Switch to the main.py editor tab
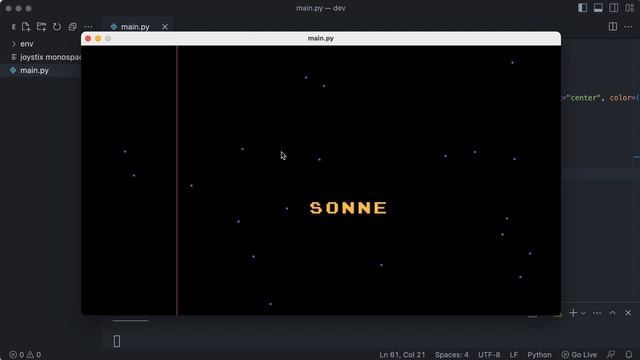The width and height of the screenshot is (640, 360). pyautogui.click(x=135, y=27)
